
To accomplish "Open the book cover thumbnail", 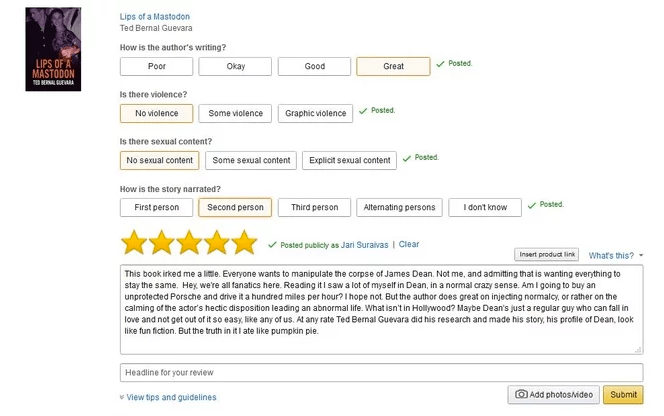I will point(54,49).
